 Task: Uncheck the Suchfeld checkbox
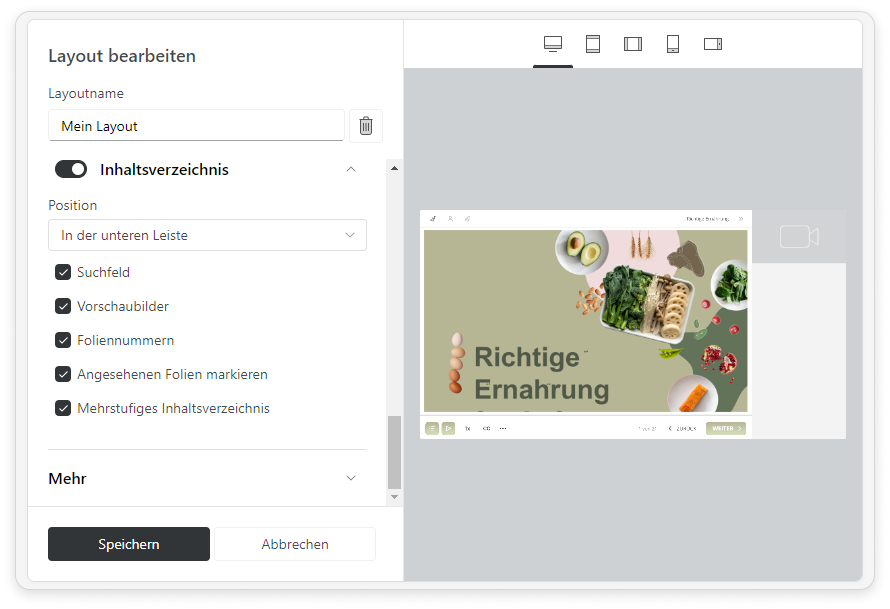(x=63, y=272)
